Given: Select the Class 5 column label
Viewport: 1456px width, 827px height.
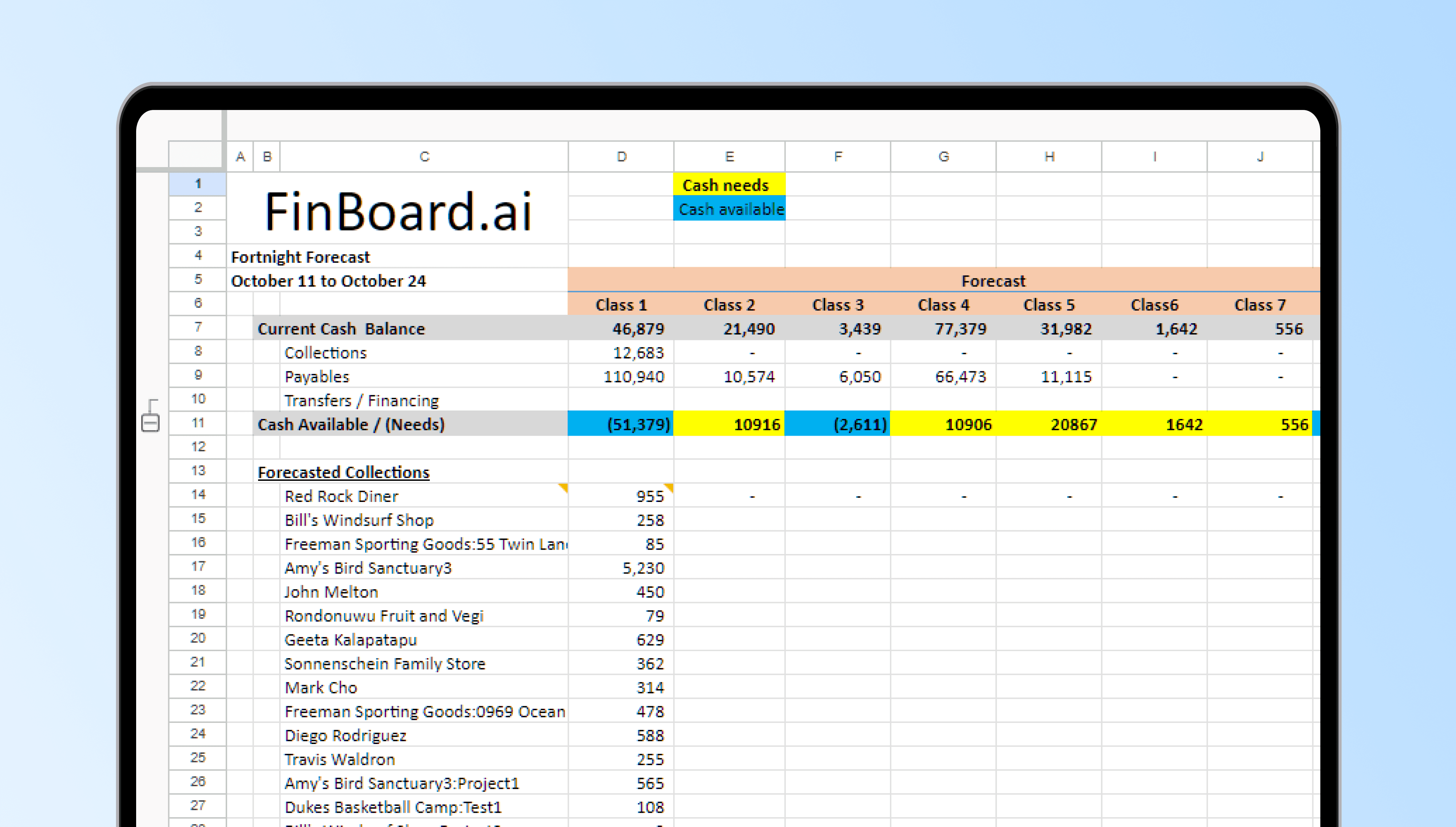Looking at the screenshot, I should point(1049,304).
